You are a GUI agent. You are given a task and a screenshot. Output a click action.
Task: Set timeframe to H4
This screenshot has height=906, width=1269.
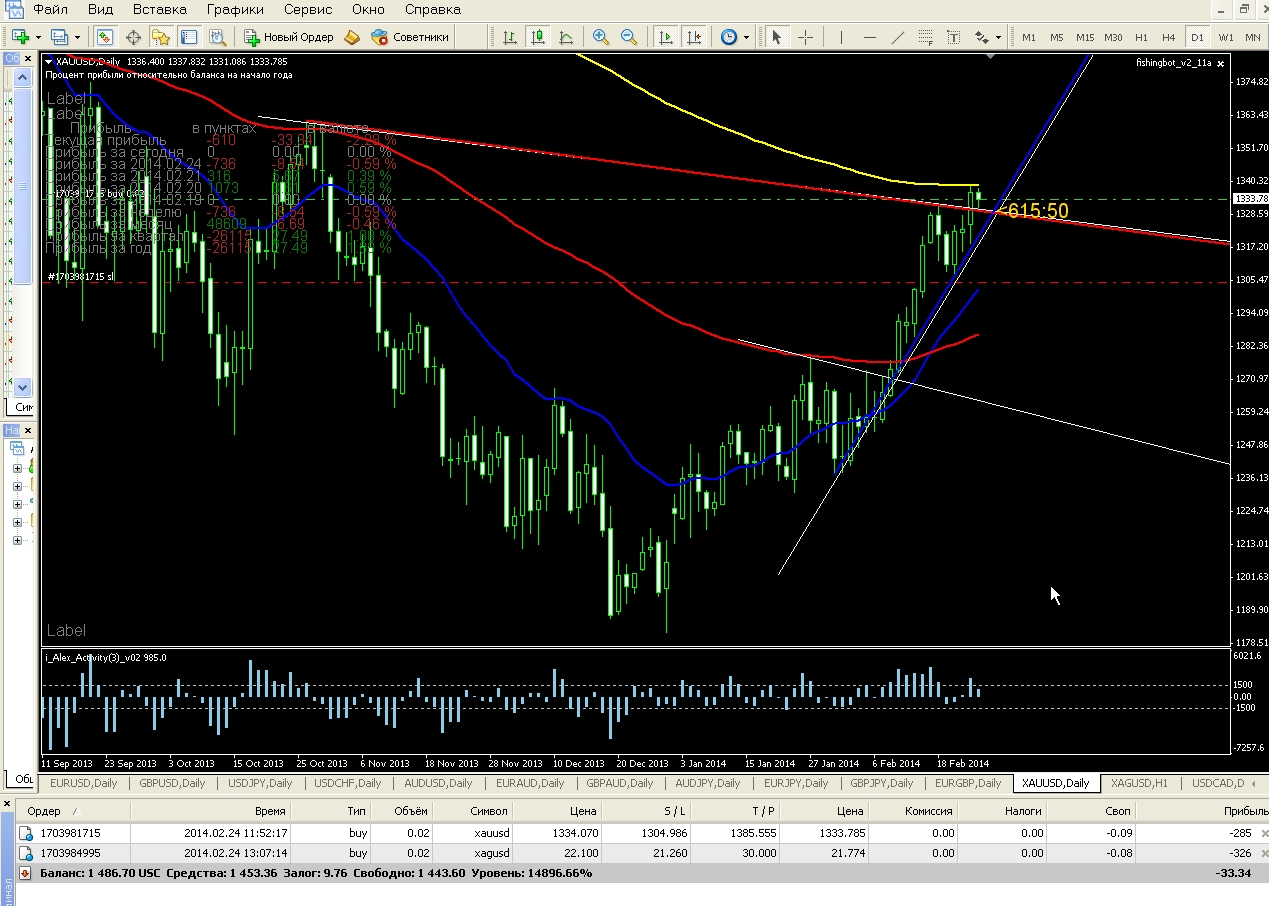click(1169, 37)
